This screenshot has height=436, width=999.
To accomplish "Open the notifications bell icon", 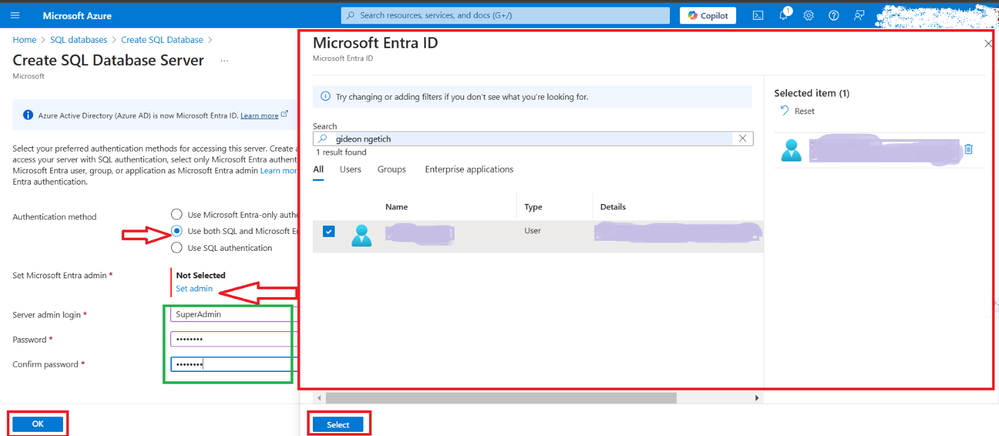I will [784, 15].
